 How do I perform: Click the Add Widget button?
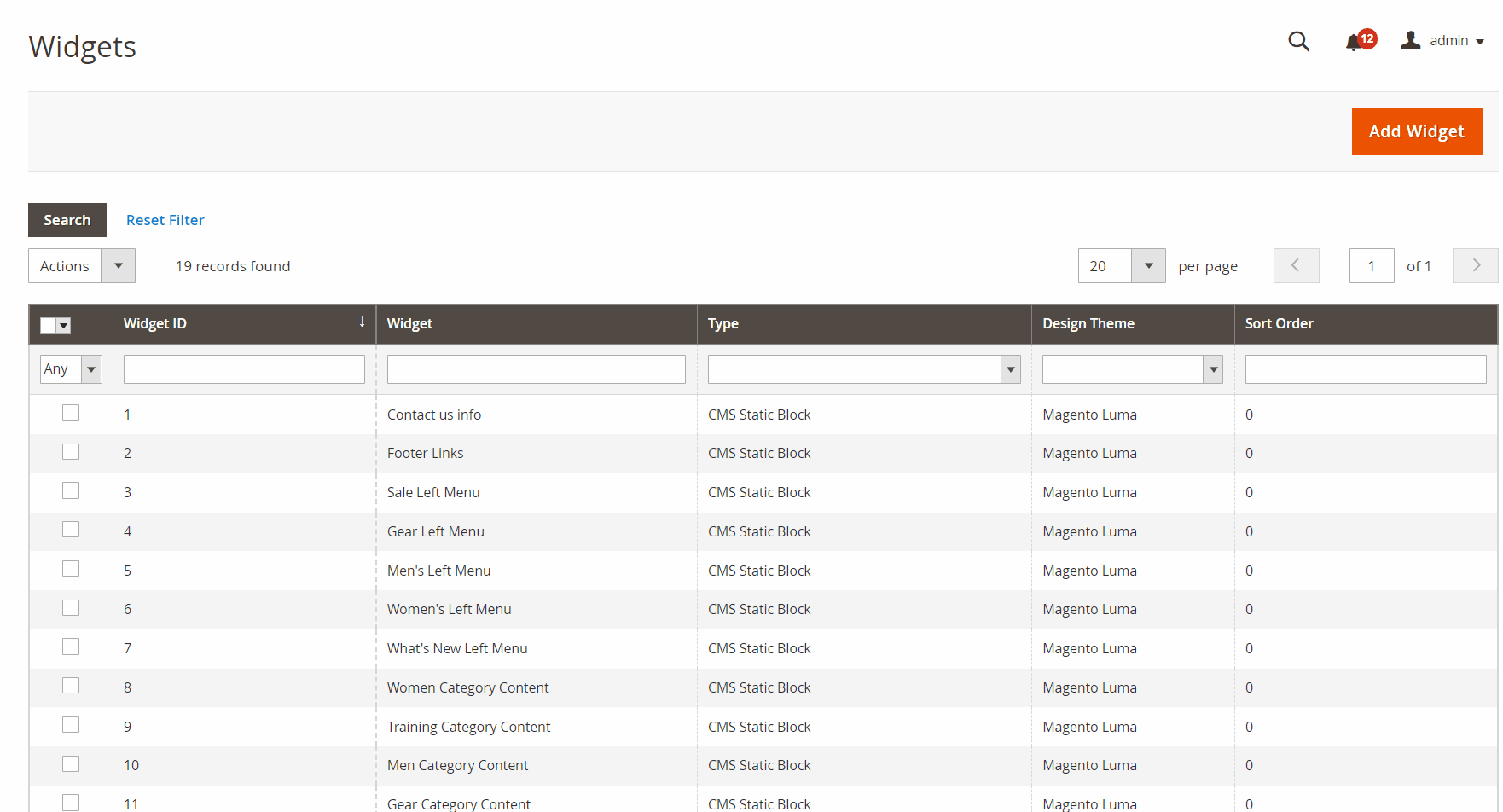(1416, 131)
